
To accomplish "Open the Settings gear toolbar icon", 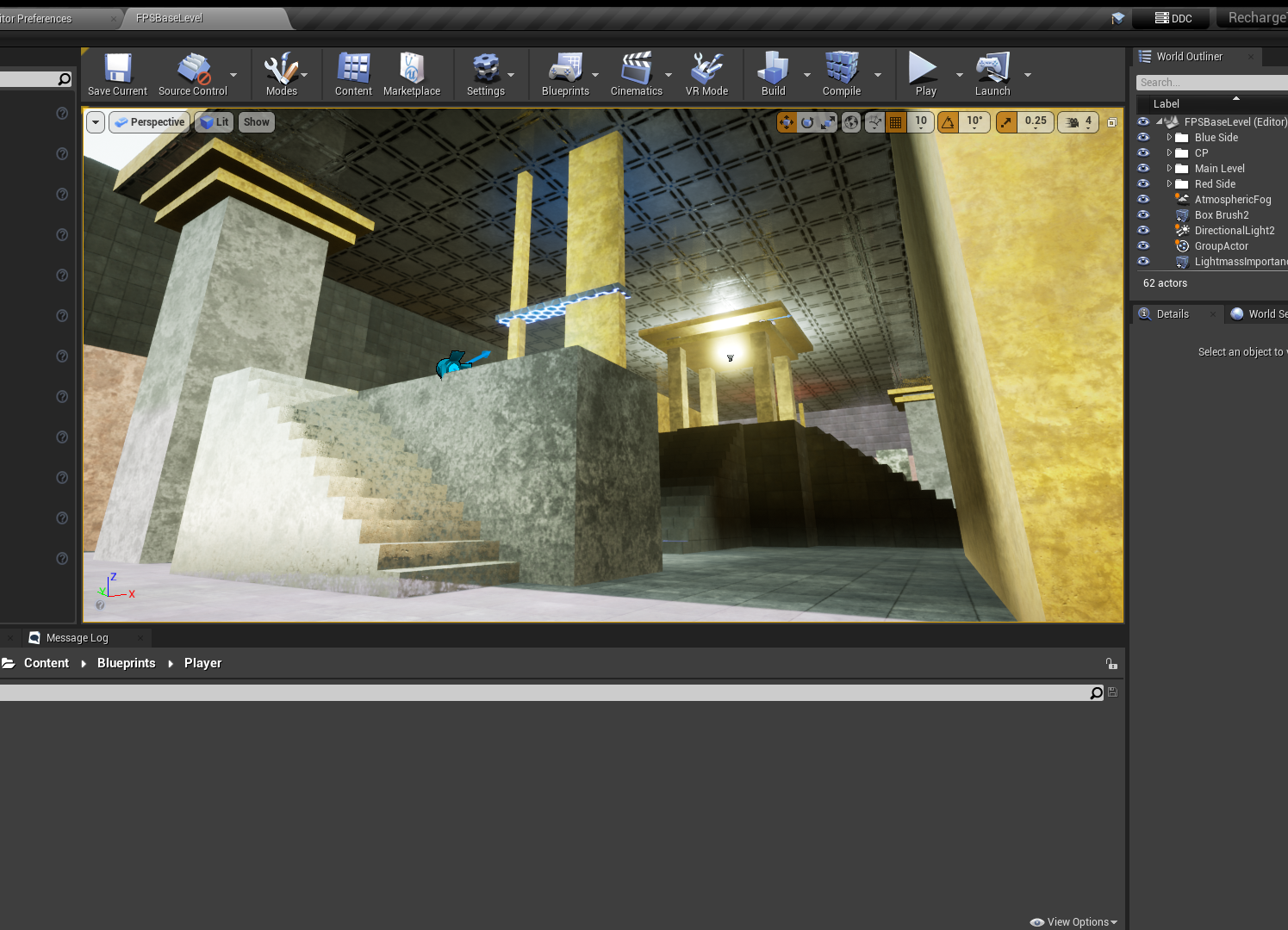I will coord(486,74).
